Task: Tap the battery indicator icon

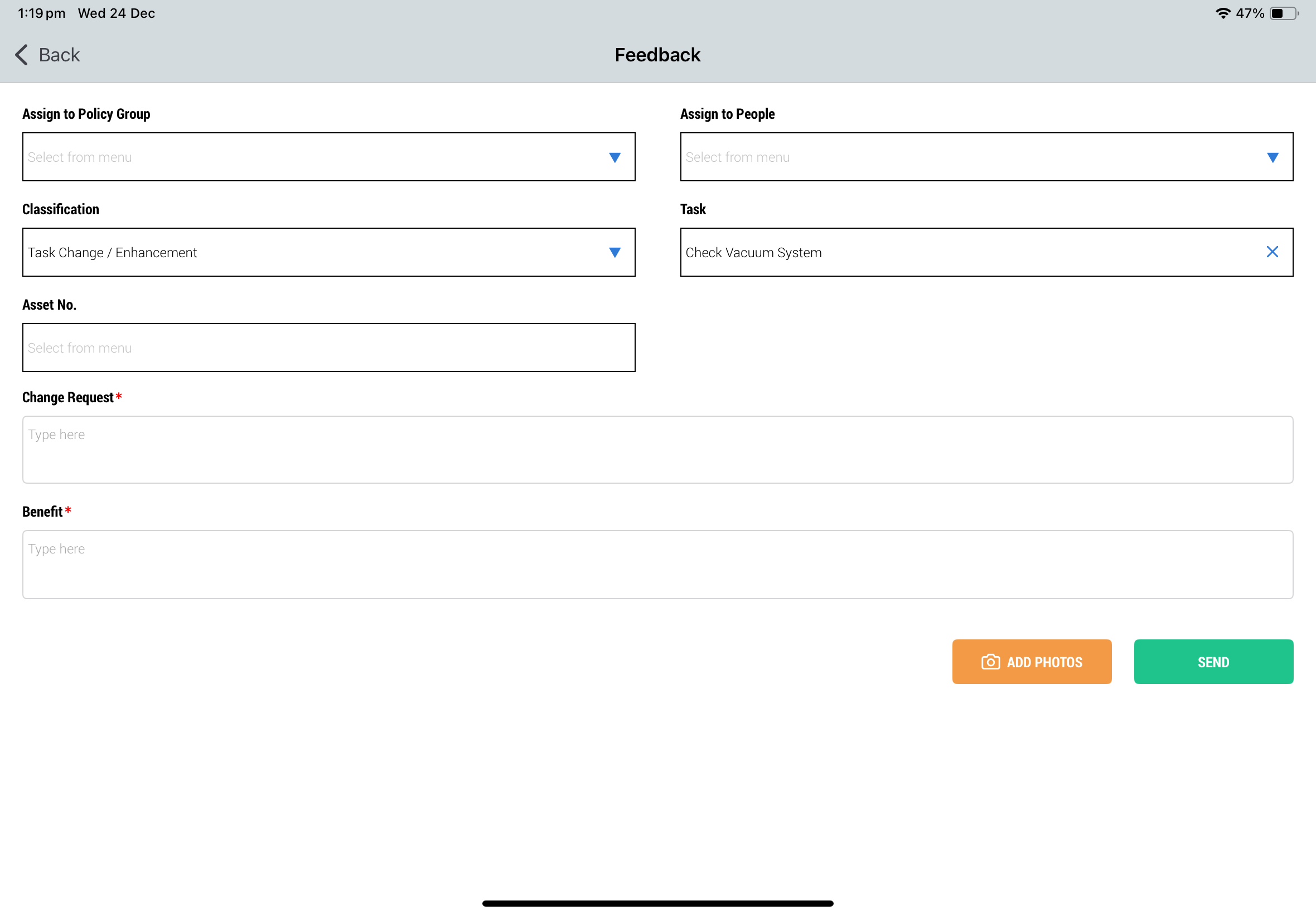Action: [x=1283, y=13]
